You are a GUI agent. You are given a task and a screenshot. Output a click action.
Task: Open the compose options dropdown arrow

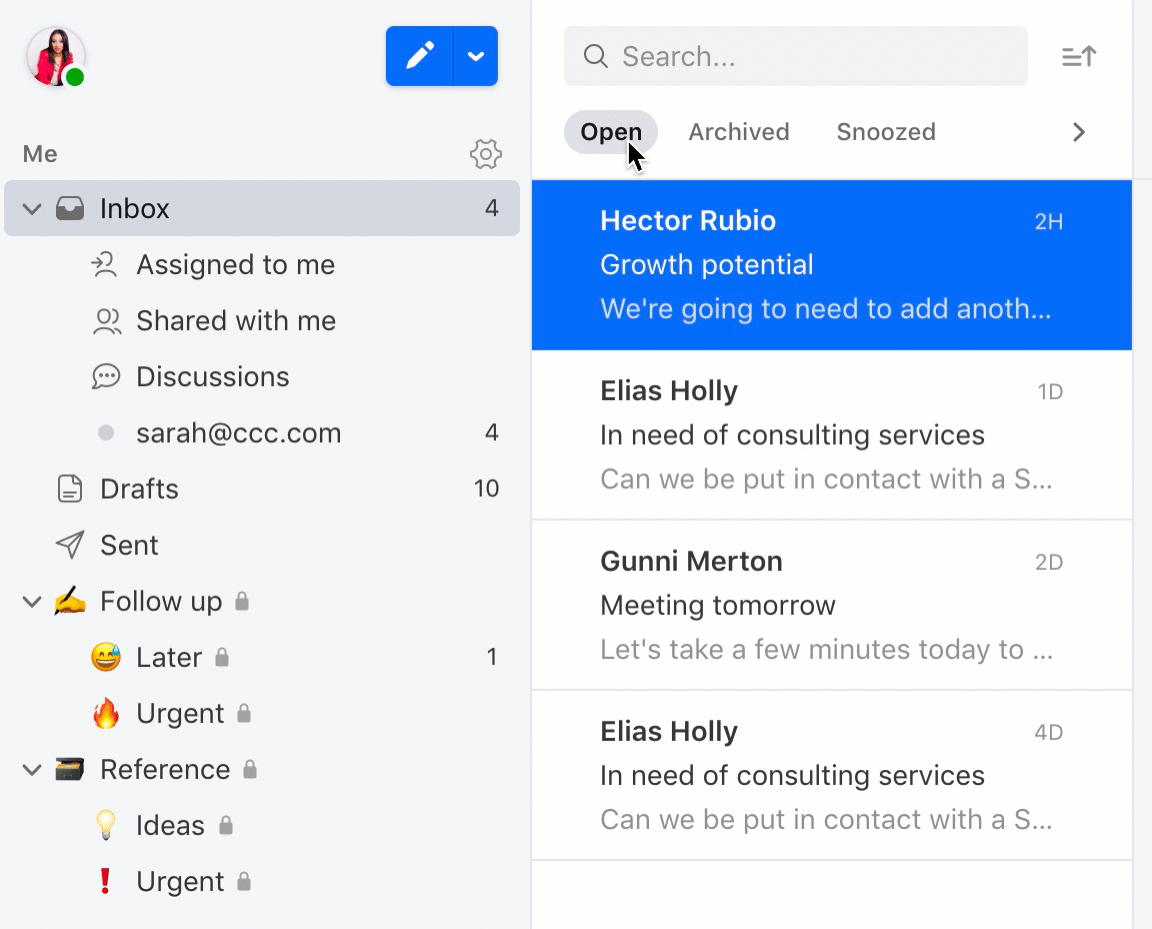[476, 56]
